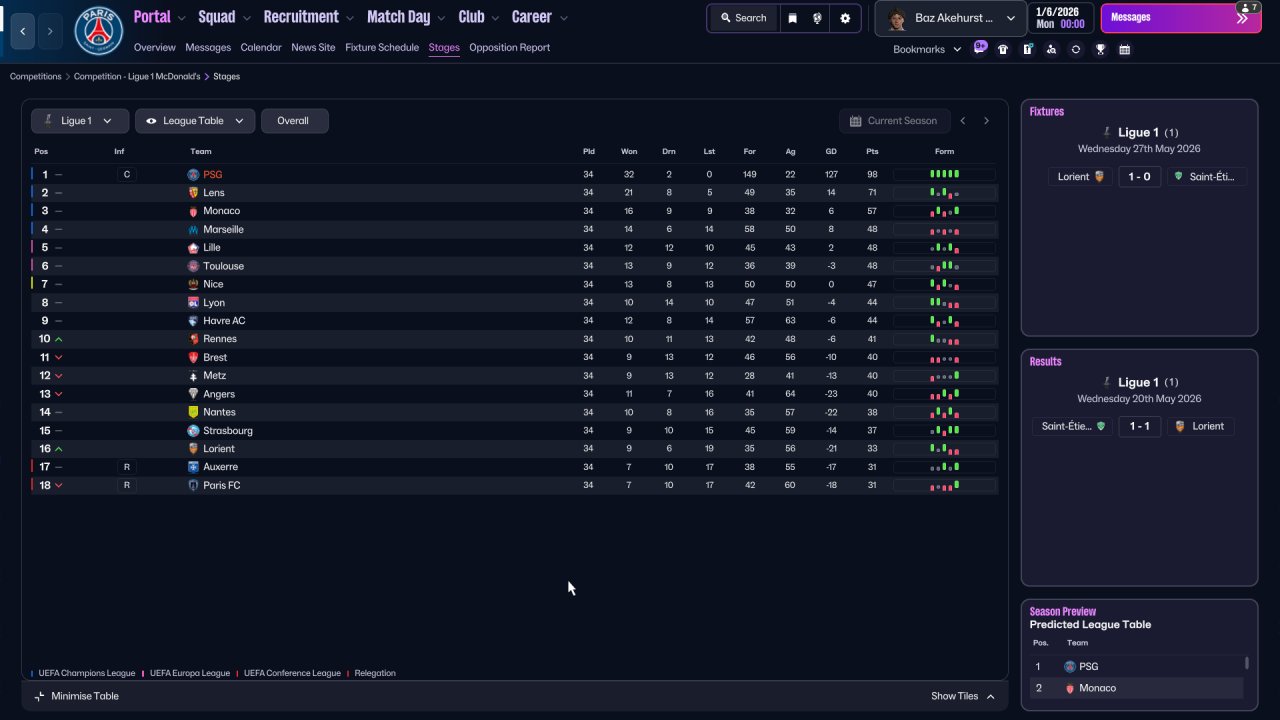Click the globe icon in the top bar
Image resolution: width=1280 pixels, height=720 pixels.
point(818,18)
